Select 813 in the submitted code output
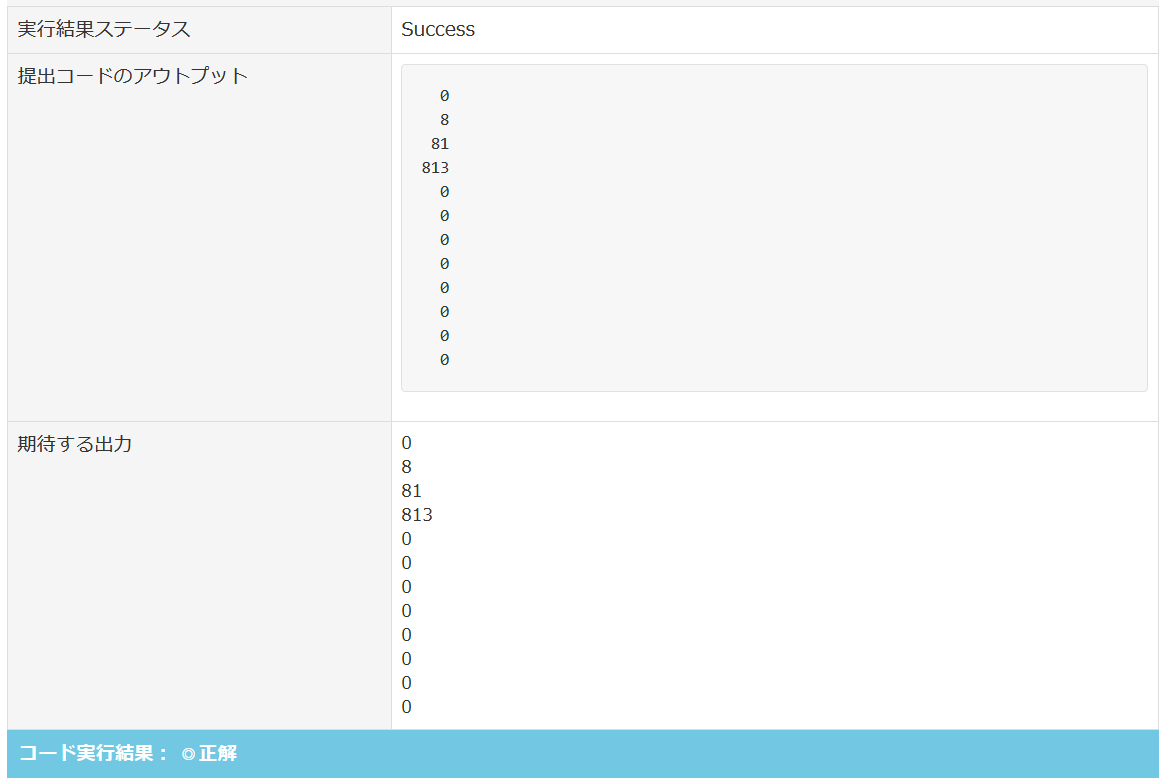This screenshot has height=783, width=1170. coord(435,168)
